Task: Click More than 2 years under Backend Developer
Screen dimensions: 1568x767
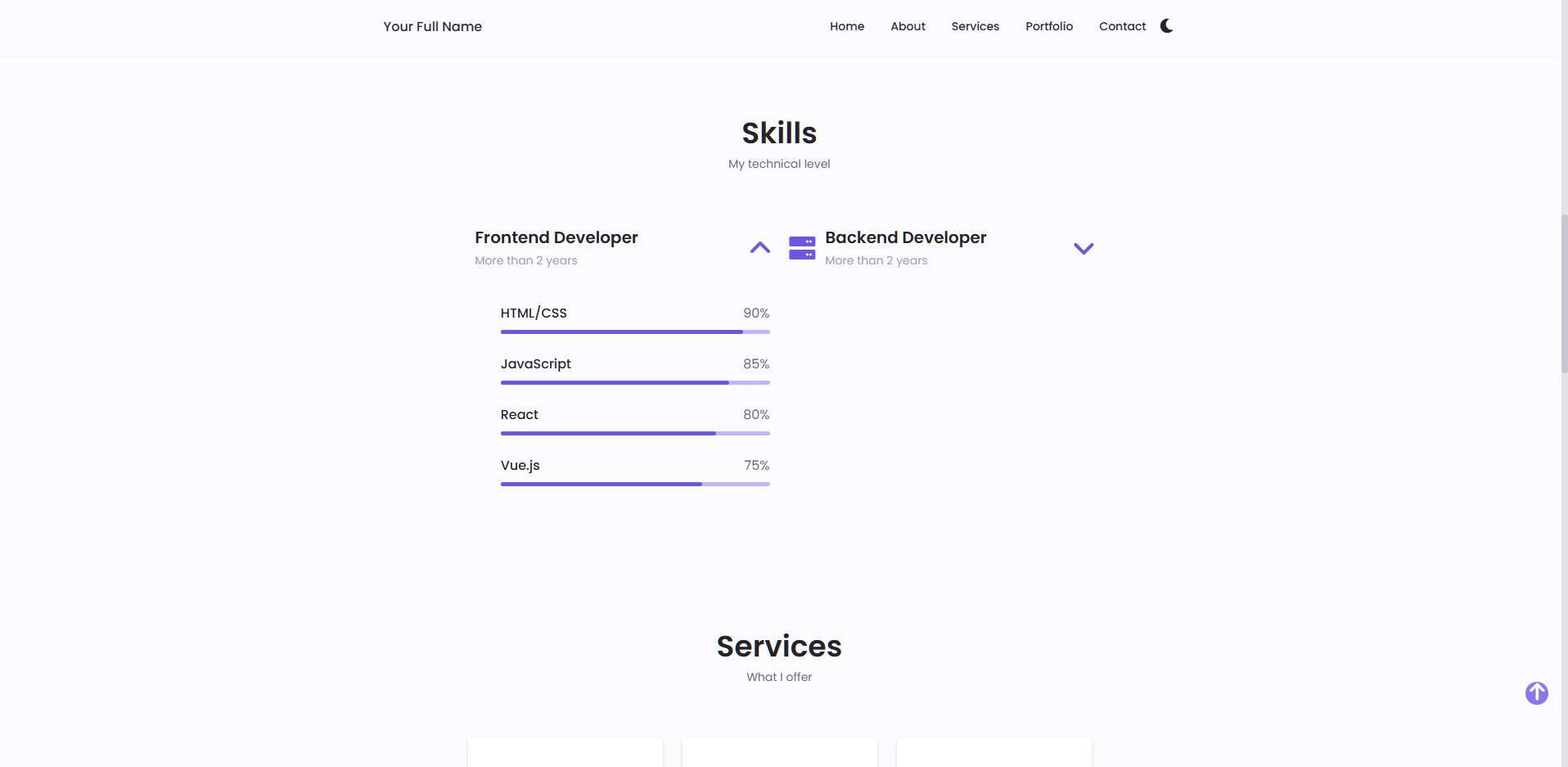Action: pyautogui.click(x=876, y=260)
